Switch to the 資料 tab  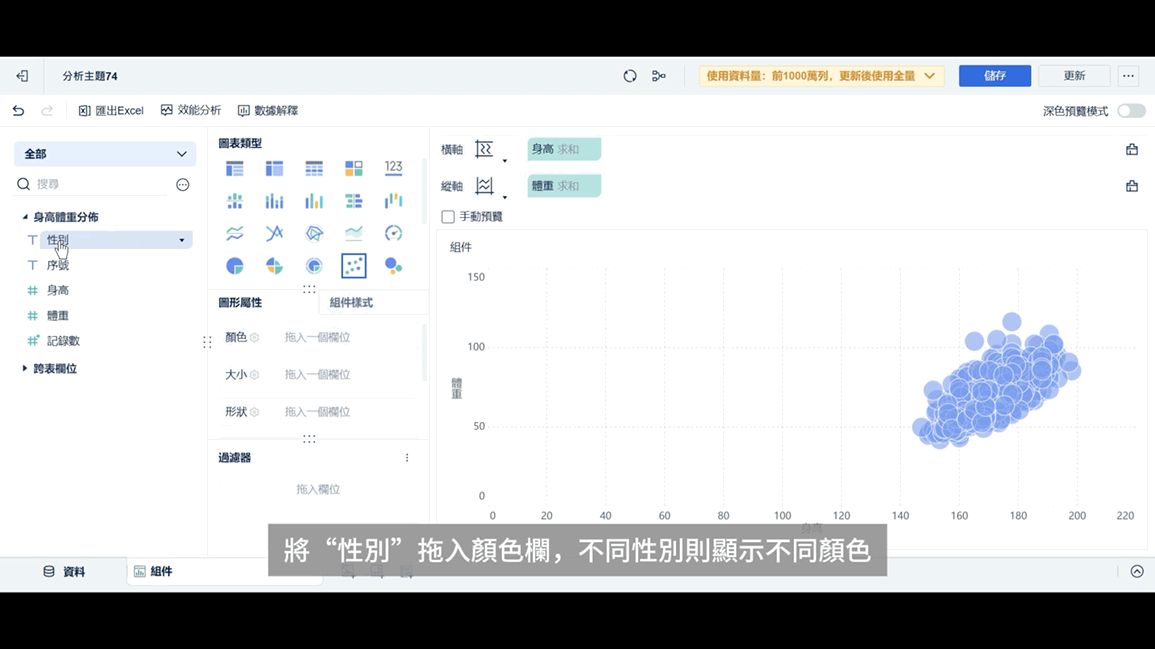coord(64,572)
